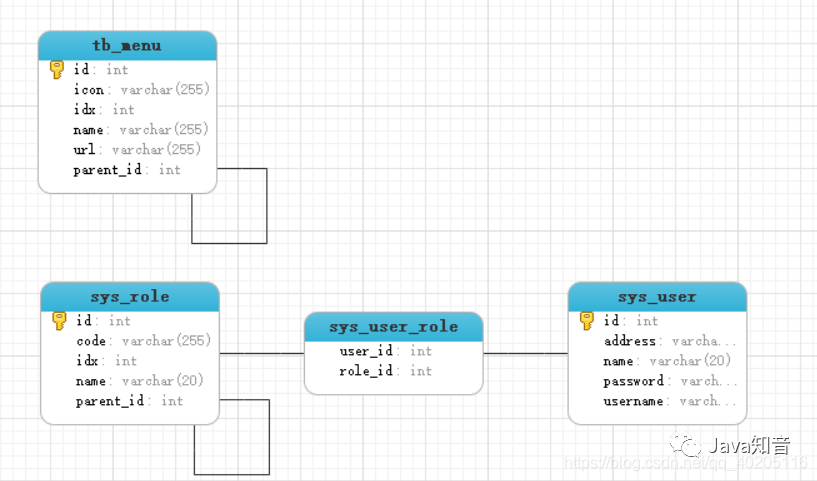Select the code: varchar(255) field in sys_role
Viewport: 817px width, 481px height.
point(143,341)
